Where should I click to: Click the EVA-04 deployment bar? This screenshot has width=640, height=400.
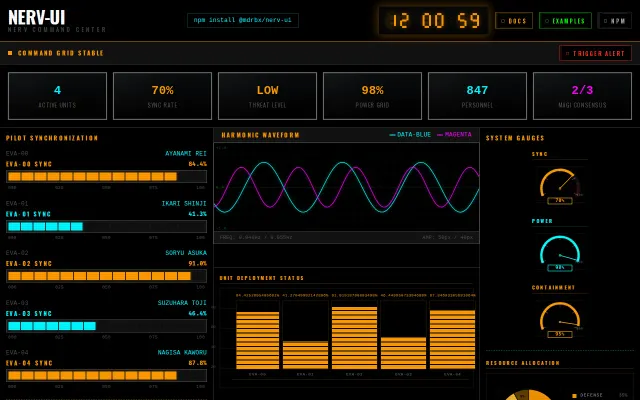point(452,340)
